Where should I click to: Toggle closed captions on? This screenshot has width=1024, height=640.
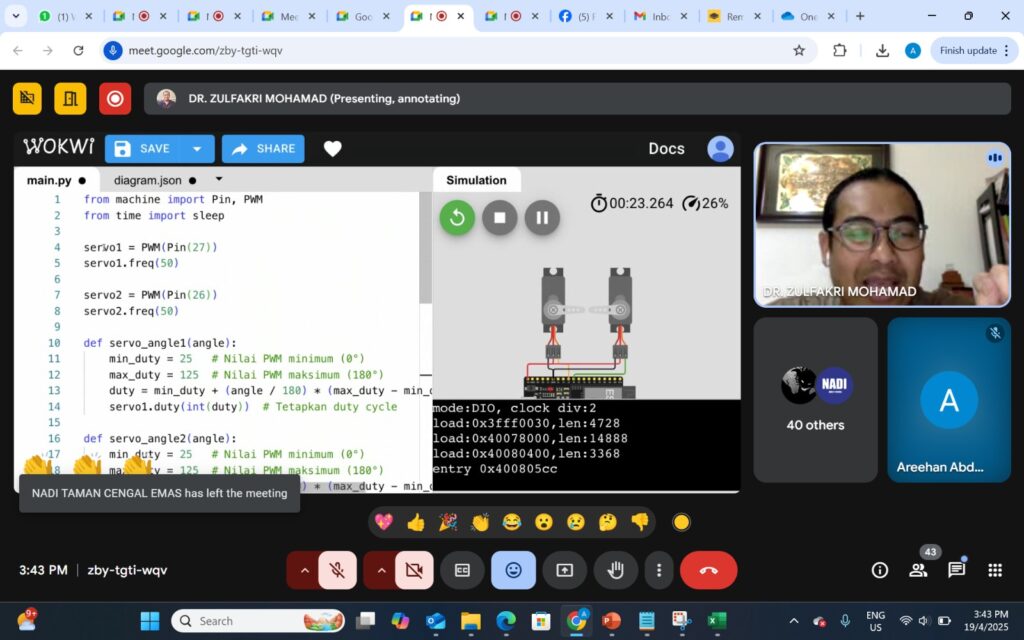462,570
